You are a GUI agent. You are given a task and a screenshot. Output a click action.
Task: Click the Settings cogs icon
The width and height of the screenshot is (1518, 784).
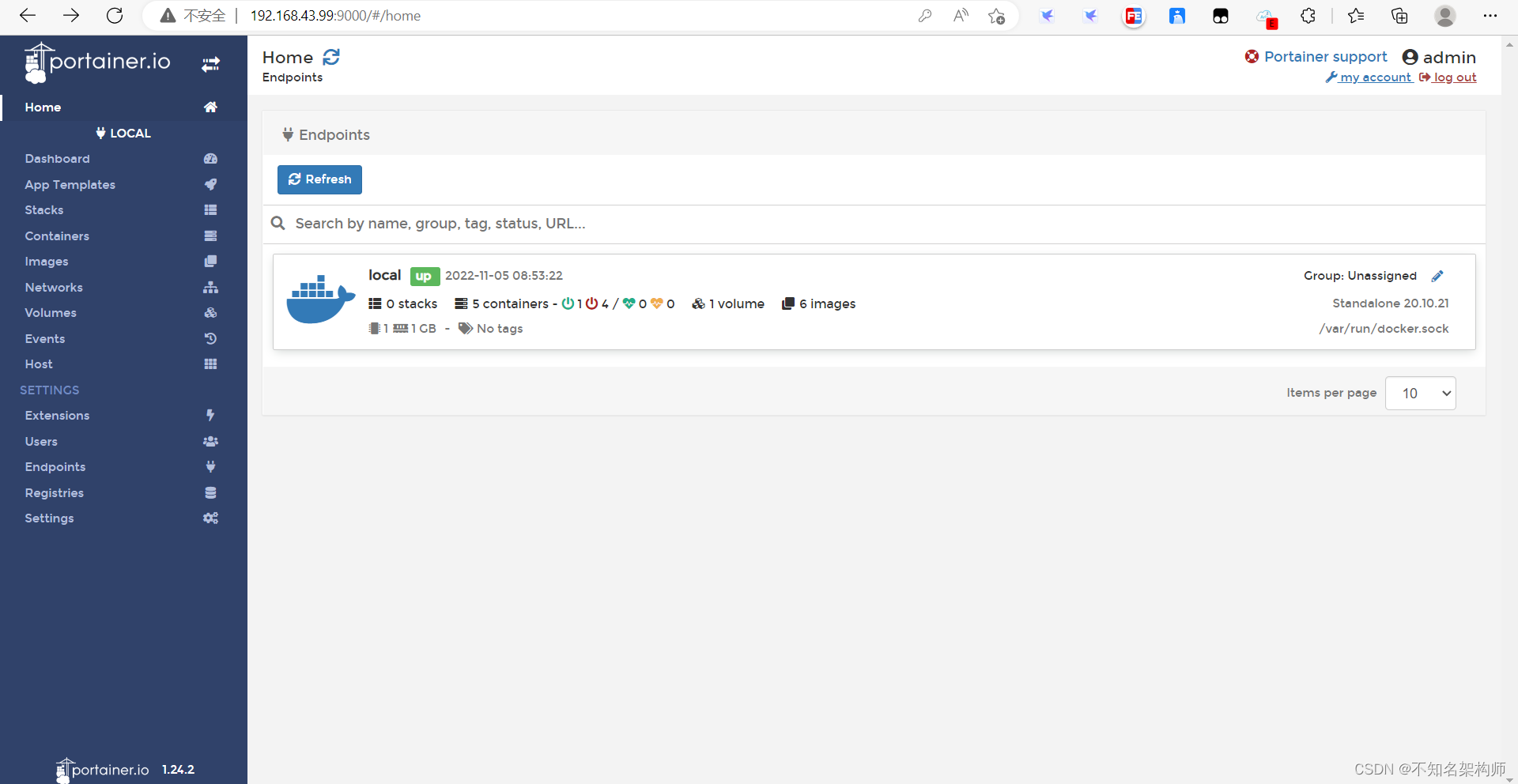tap(210, 518)
